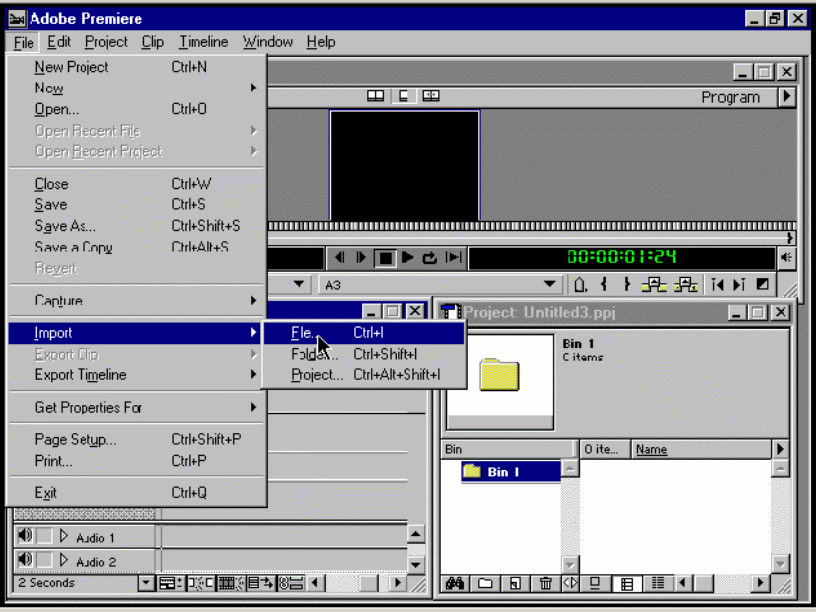
Task: Click the binoculars Find icon in Project window
Action: (455, 583)
